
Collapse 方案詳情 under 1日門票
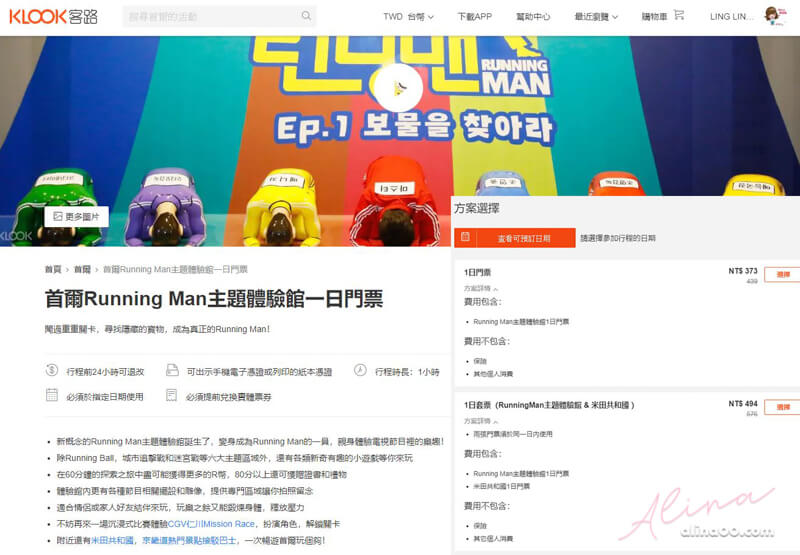tap(481, 288)
